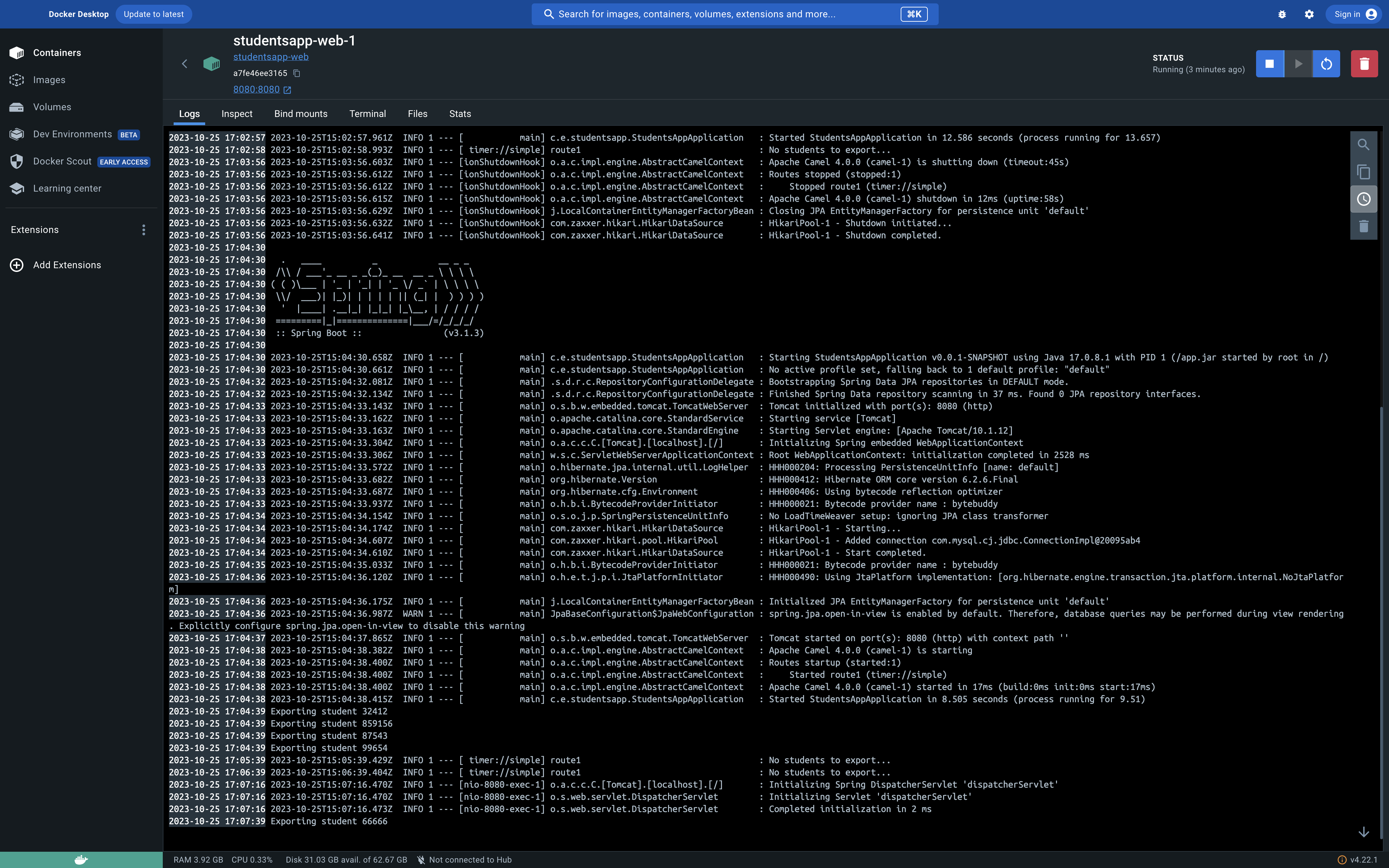Restart the container
Viewport: 1389px width, 868px height.
coord(1327,64)
